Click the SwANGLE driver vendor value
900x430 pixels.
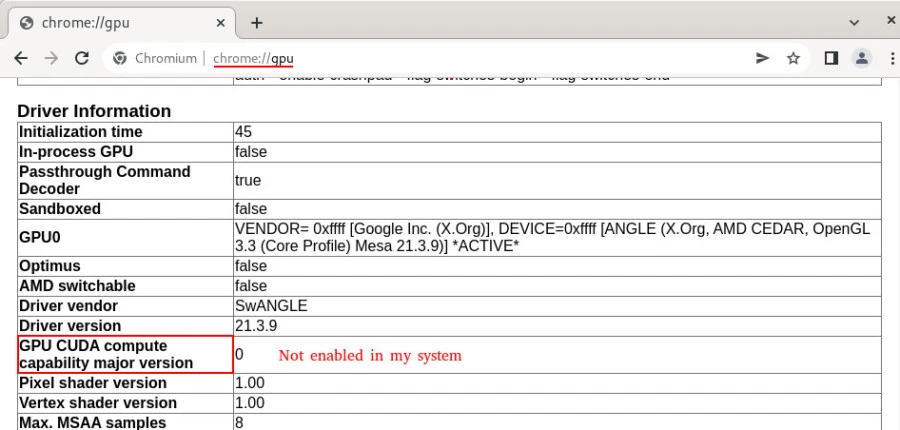click(x=270, y=306)
